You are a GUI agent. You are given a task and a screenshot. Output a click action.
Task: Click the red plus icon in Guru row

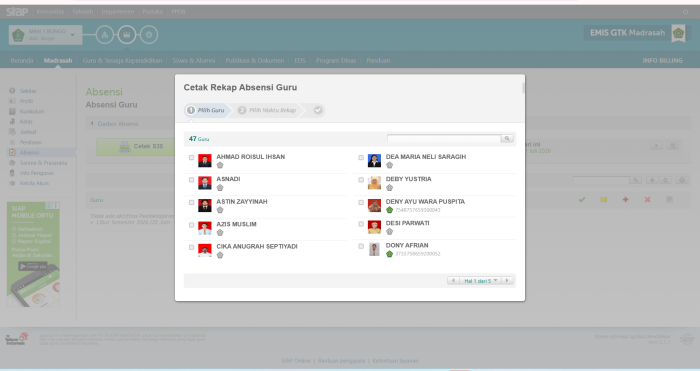click(625, 200)
